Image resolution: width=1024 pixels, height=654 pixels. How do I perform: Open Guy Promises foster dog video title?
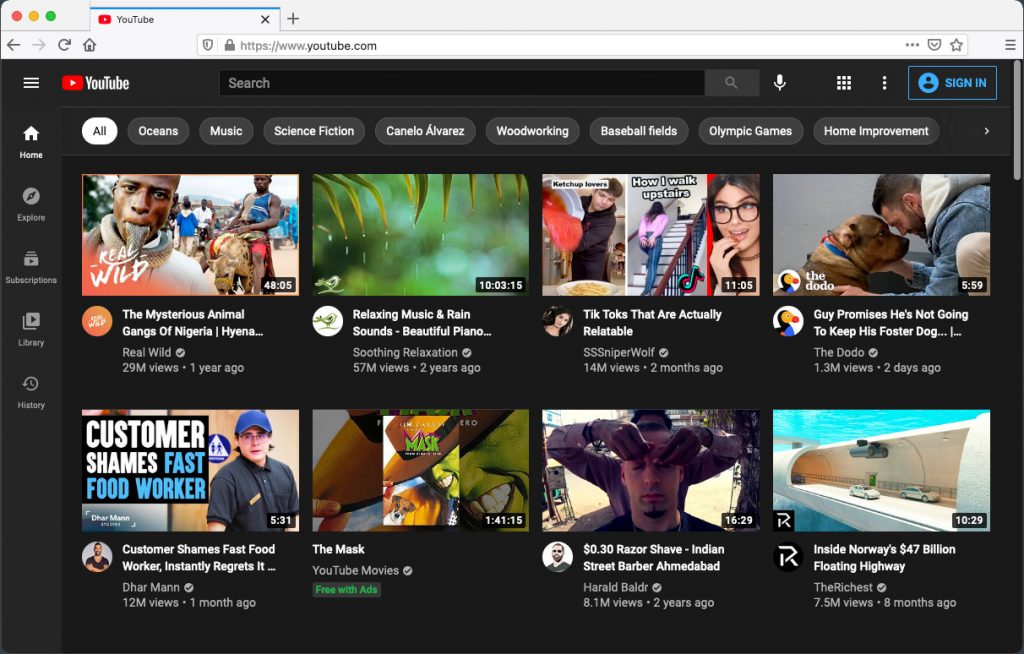pos(891,323)
